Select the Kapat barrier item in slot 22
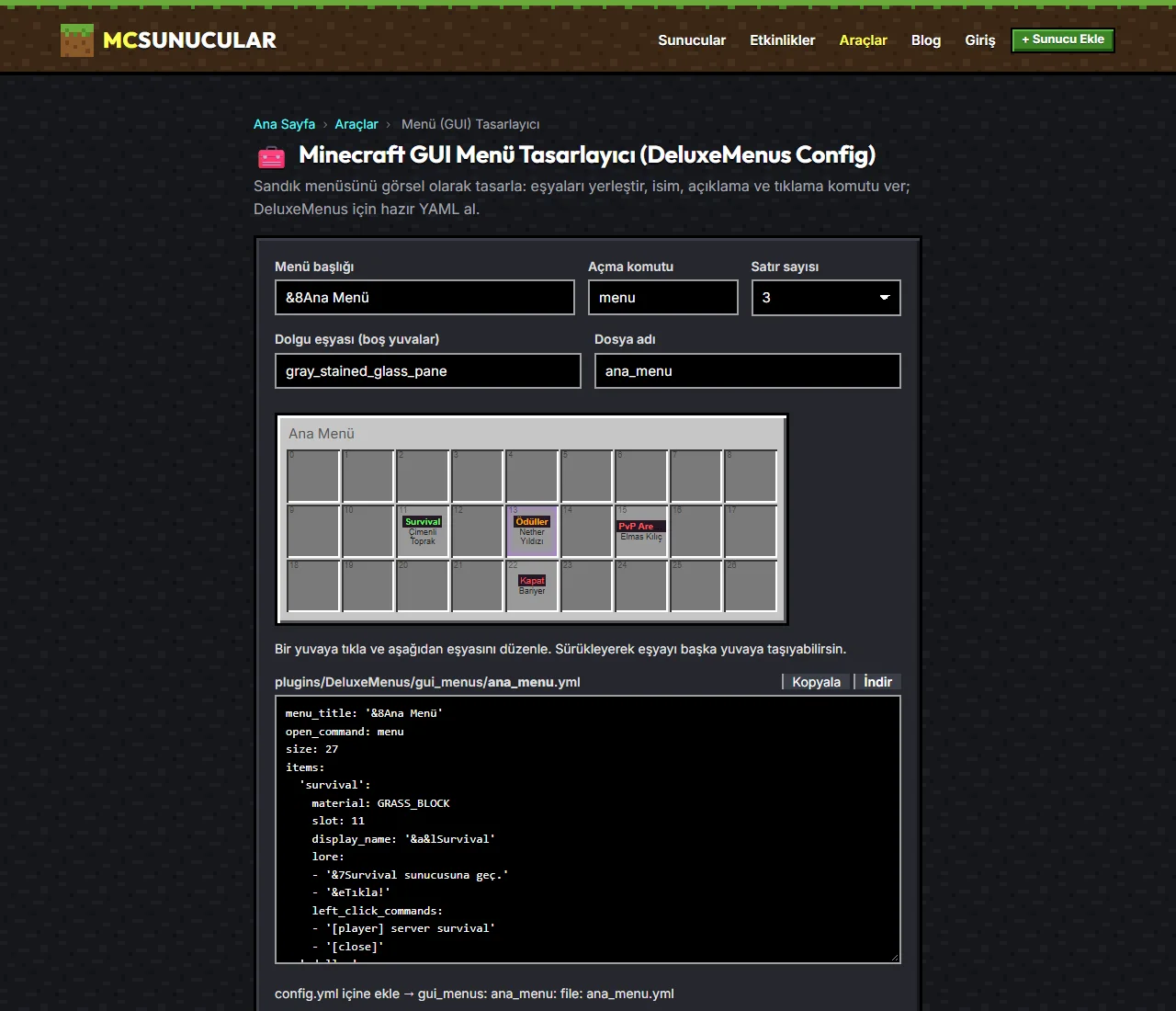 click(x=532, y=586)
